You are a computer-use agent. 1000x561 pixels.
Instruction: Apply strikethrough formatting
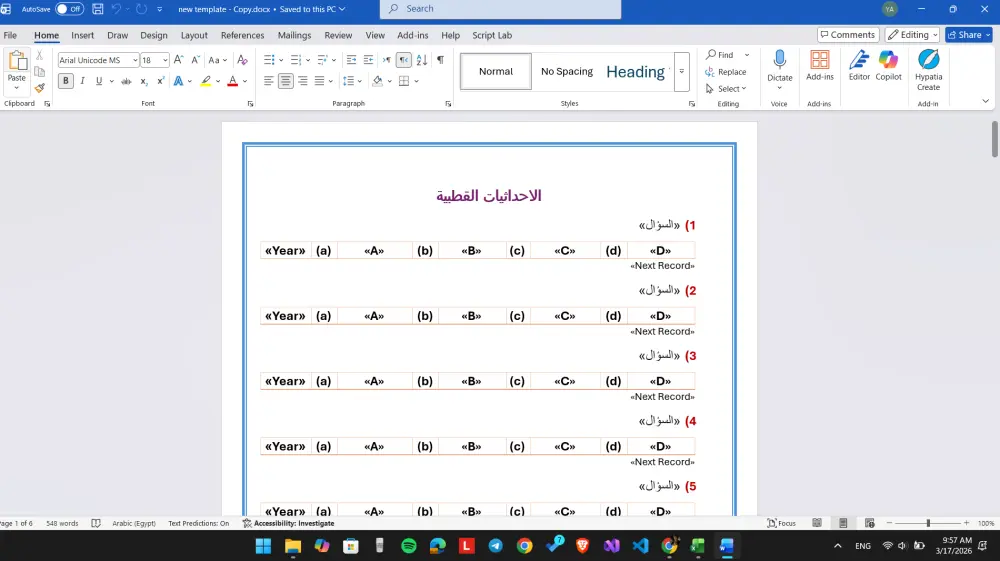click(x=126, y=81)
